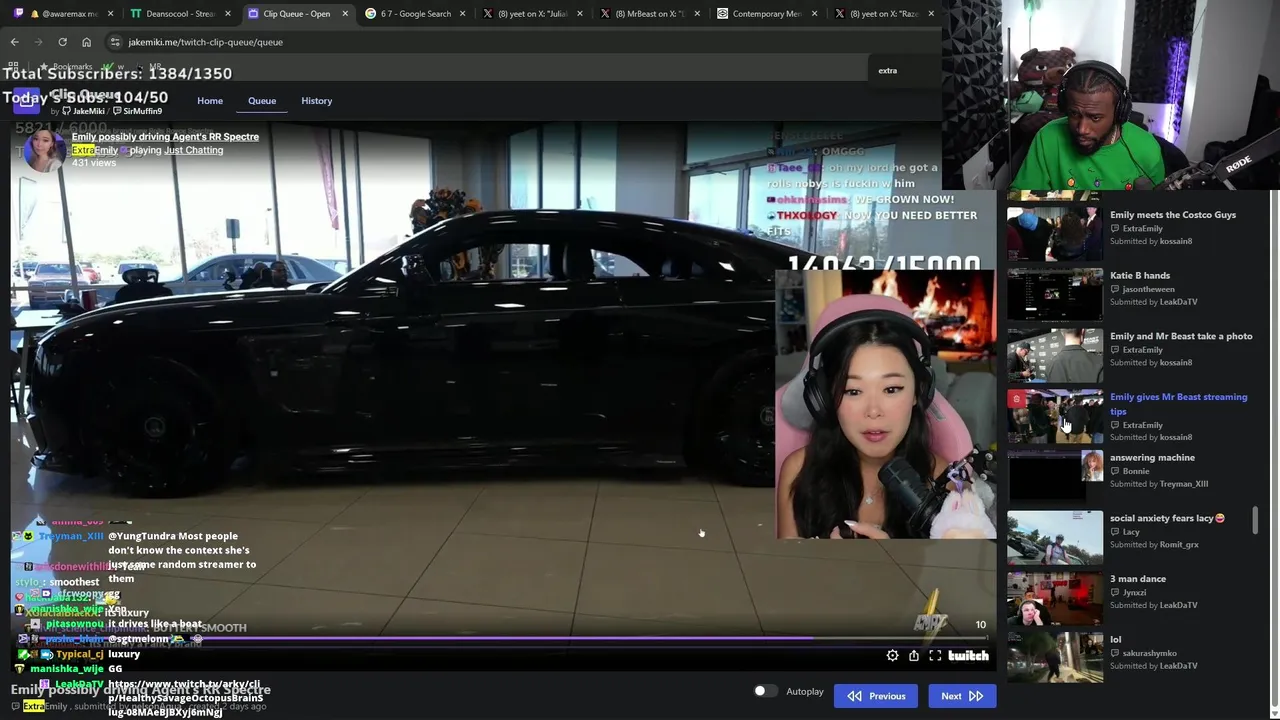Close the Deansocool browser tab
This screenshot has width=1280, height=720.
(228, 14)
